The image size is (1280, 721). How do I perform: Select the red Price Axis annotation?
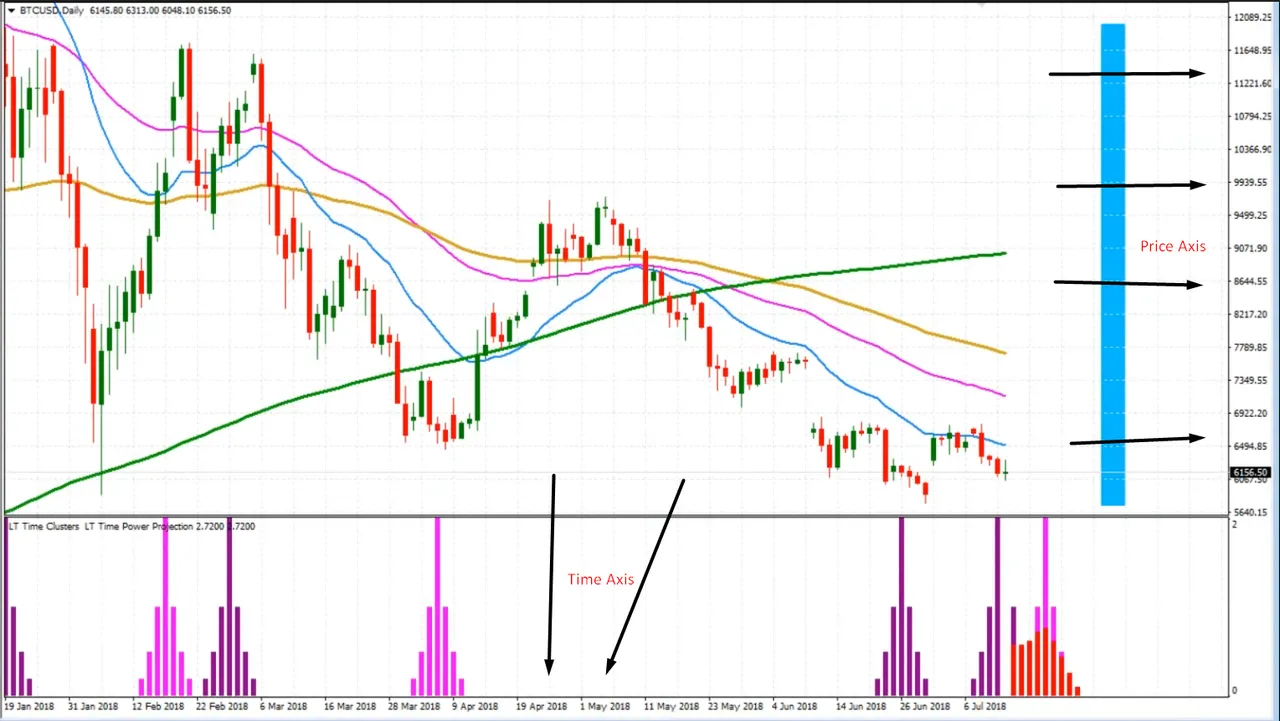click(1173, 246)
